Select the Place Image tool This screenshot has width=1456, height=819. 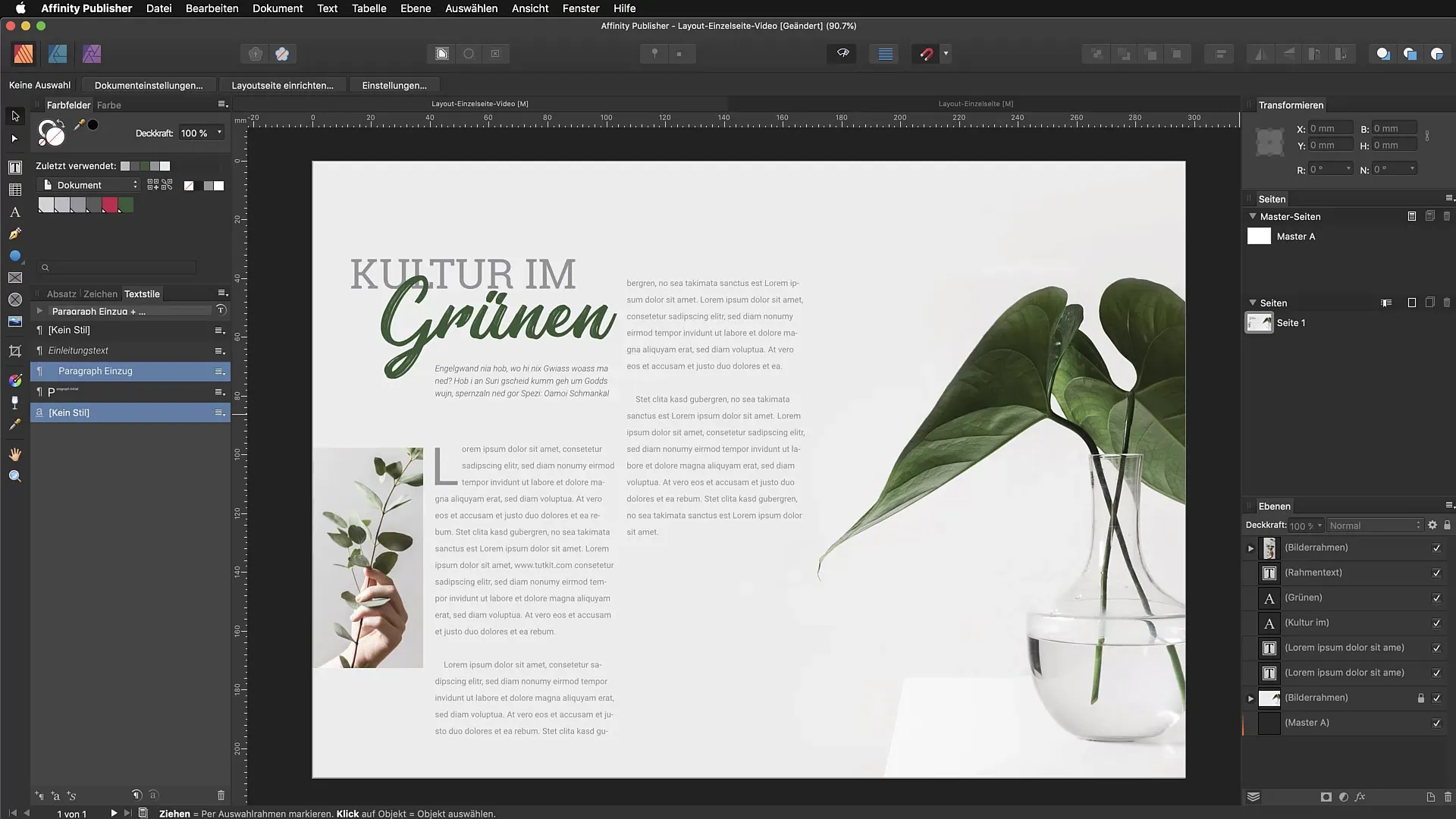15,322
